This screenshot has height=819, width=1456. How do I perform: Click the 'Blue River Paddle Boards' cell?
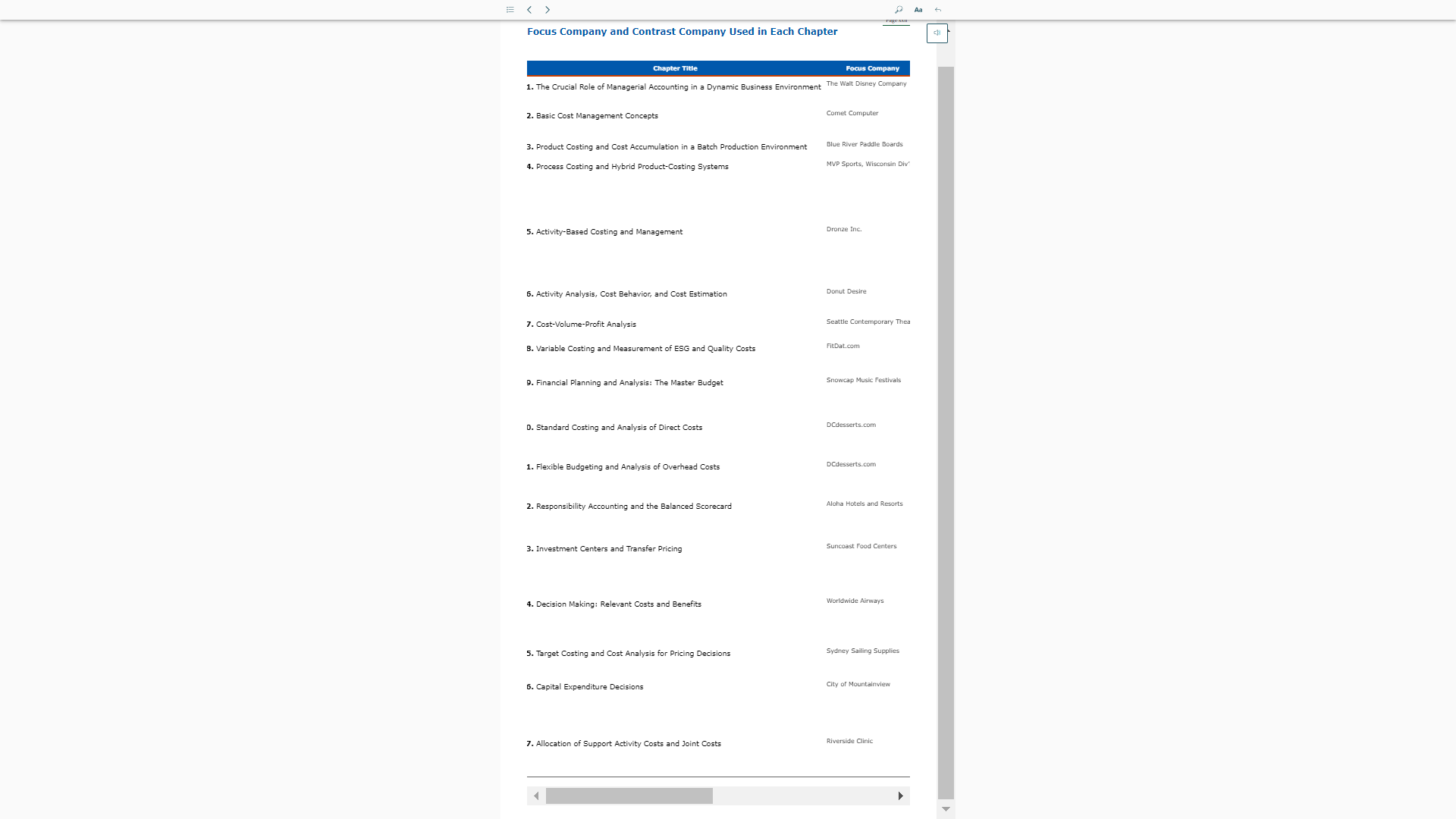864,145
